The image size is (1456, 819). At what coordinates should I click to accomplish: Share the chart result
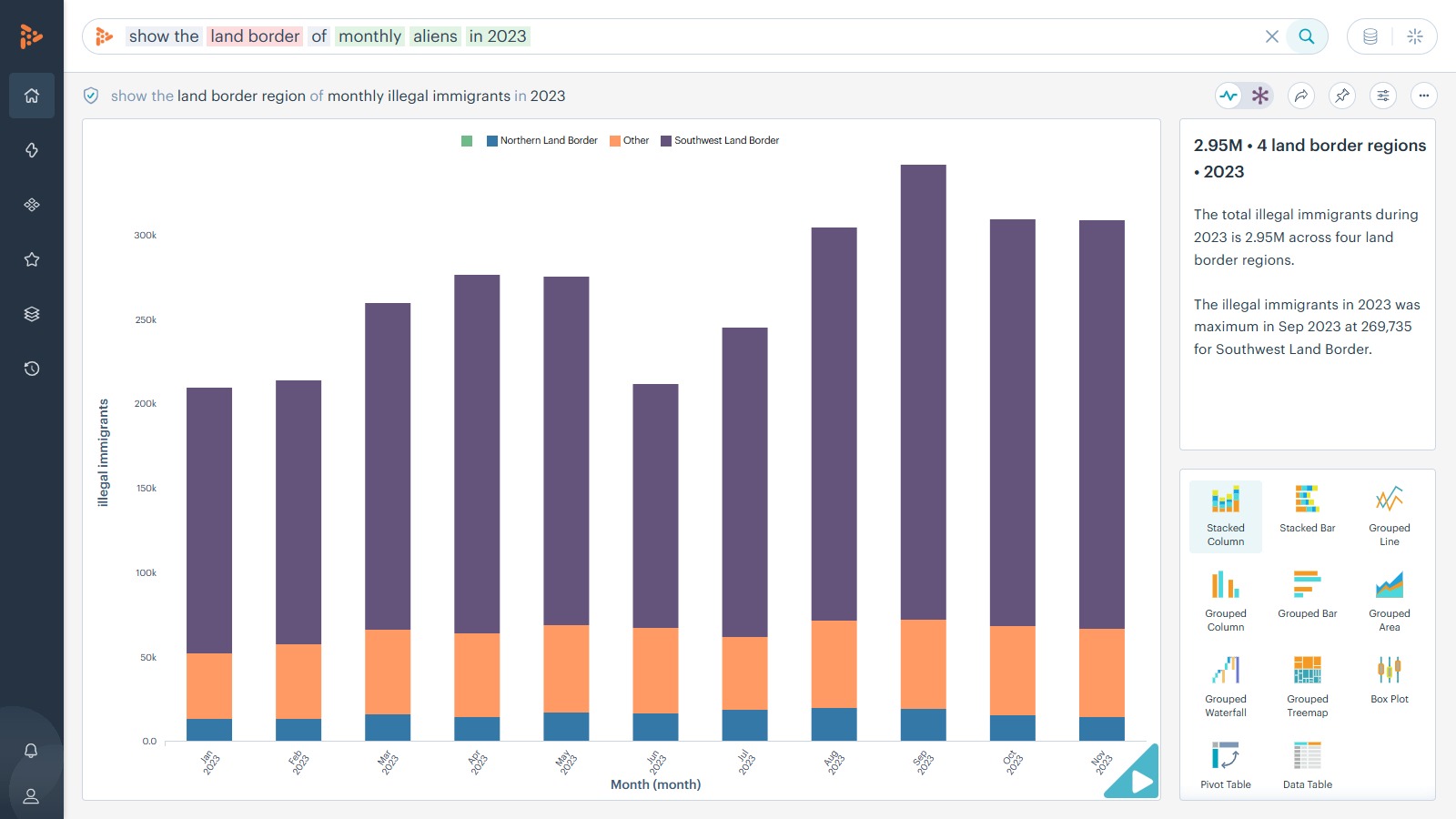pyautogui.click(x=1301, y=96)
